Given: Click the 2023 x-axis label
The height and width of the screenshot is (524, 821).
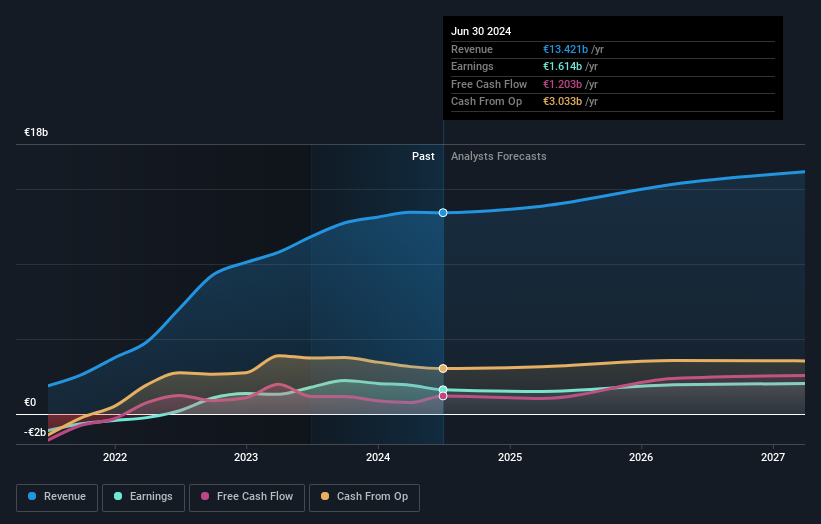Looking at the screenshot, I should point(246,457).
